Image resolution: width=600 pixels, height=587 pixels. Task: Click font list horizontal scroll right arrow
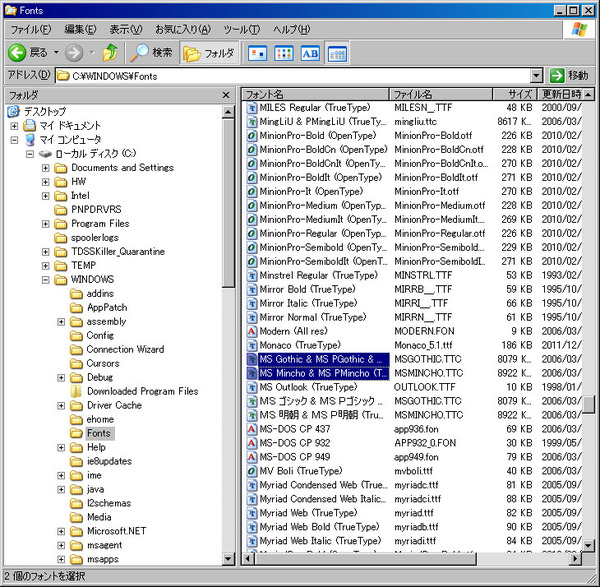click(x=575, y=559)
